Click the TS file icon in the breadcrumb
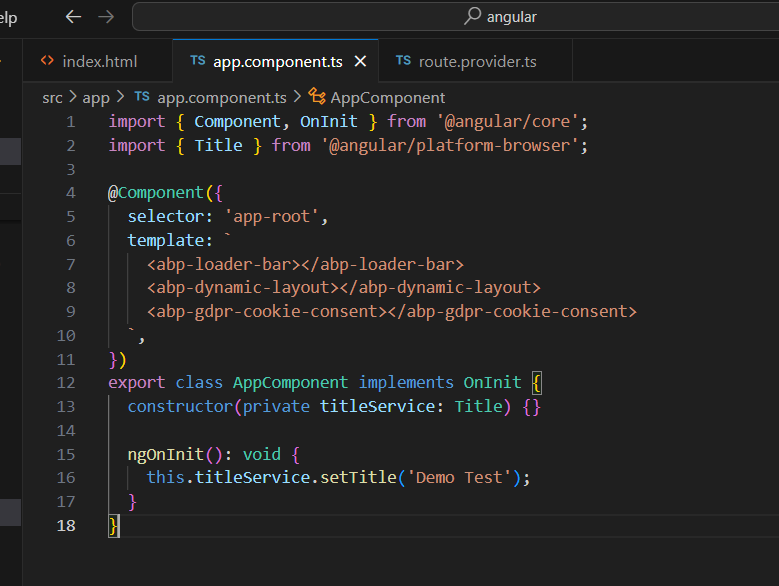 tap(142, 97)
